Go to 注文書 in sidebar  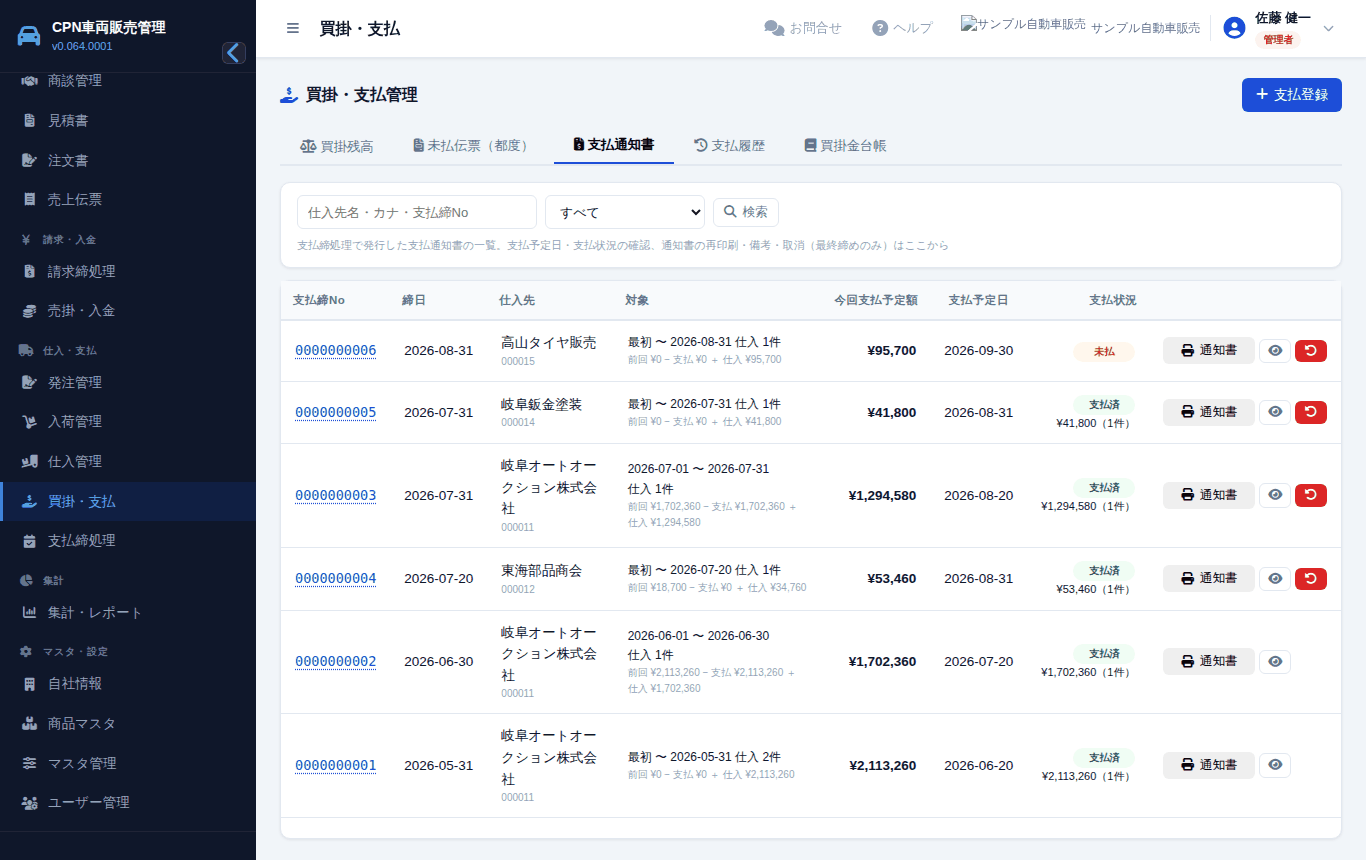(x=128, y=160)
